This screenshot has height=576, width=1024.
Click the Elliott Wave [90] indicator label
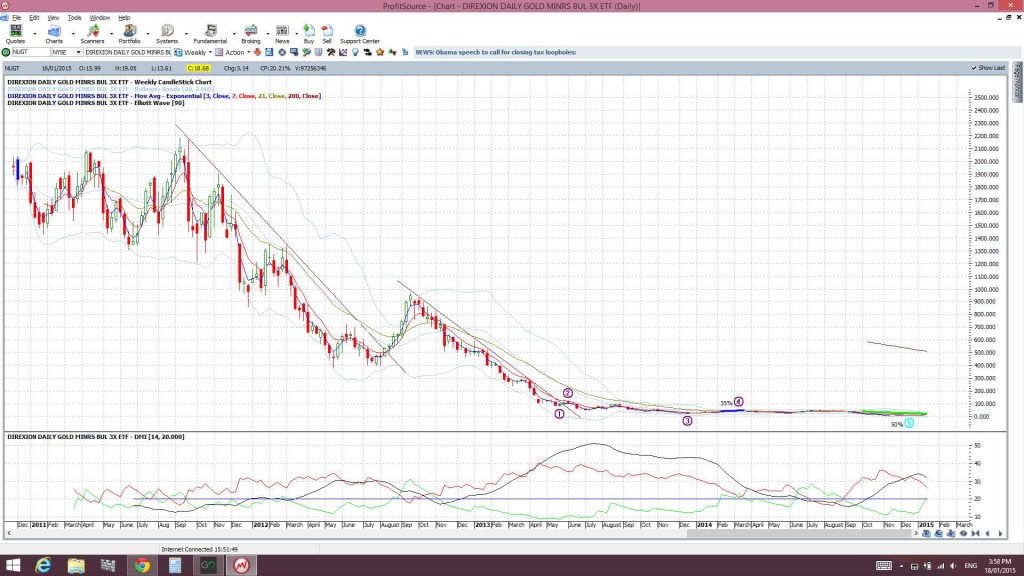(95, 103)
